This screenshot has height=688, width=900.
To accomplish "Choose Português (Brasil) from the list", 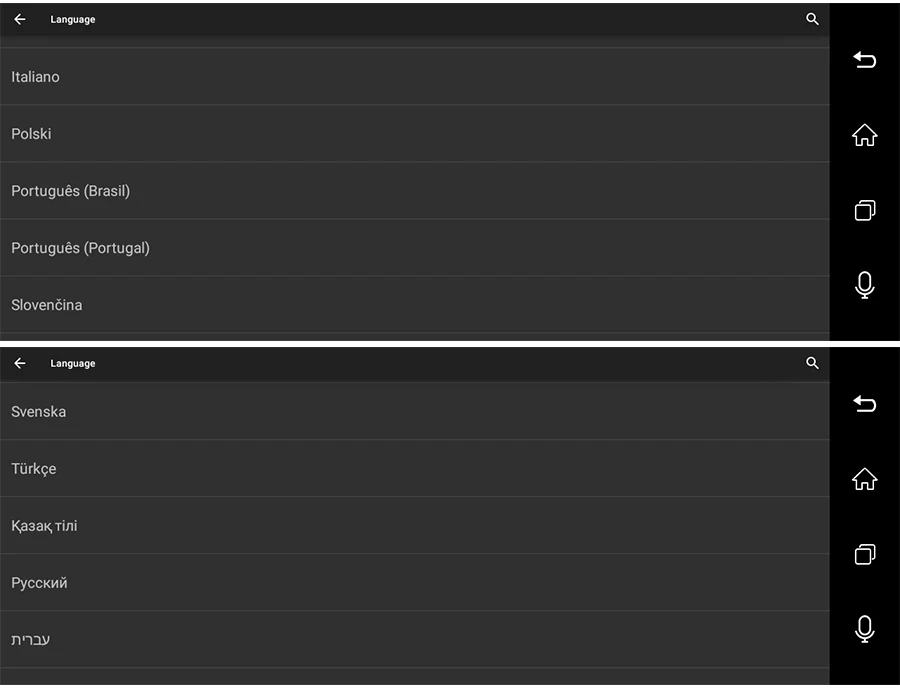I will [414, 191].
